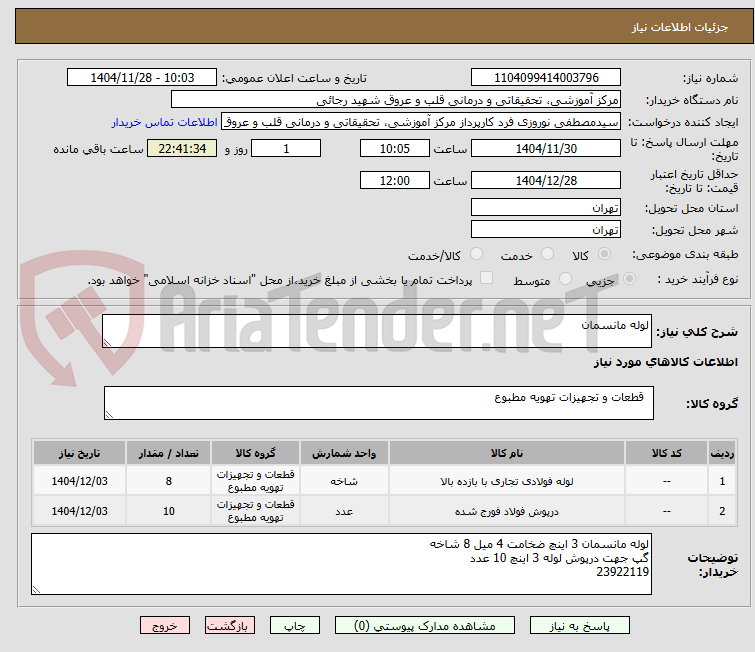Click the نام دستگاه خریدار field
This screenshot has width=755, height=652.
coord(396,100)
